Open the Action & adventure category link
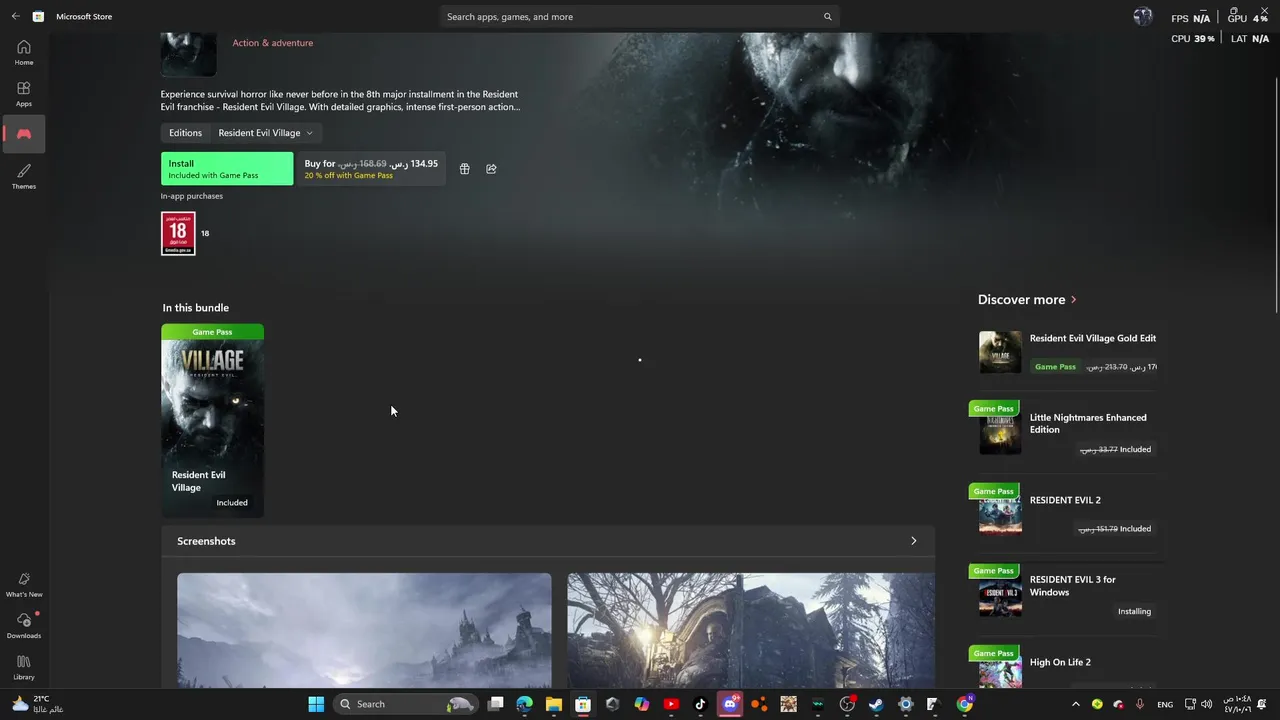1280x720 pixels. [273, 43]
